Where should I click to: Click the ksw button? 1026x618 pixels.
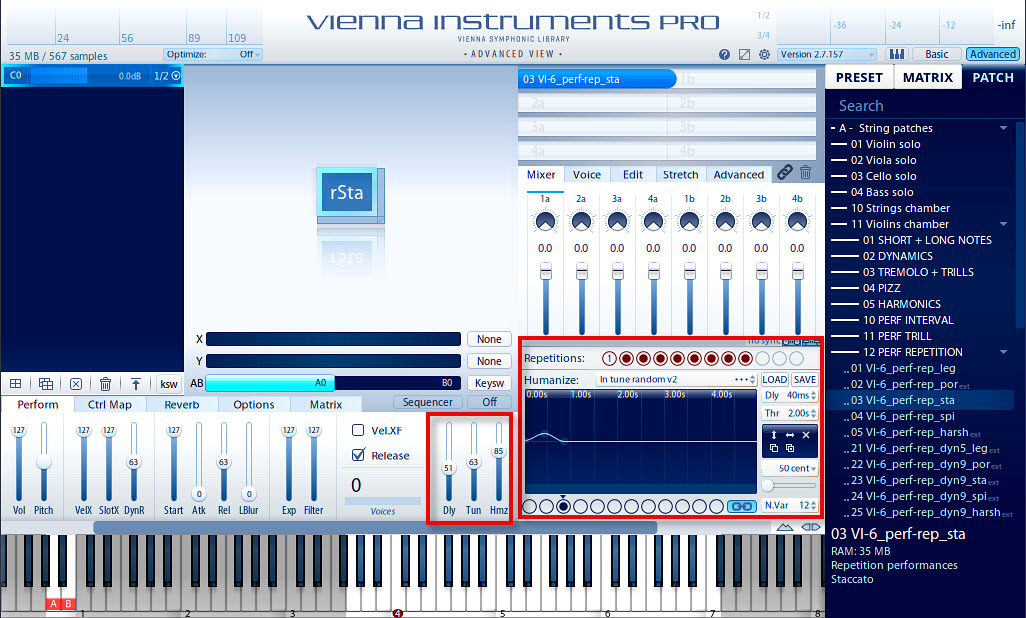tap(169, 384)
